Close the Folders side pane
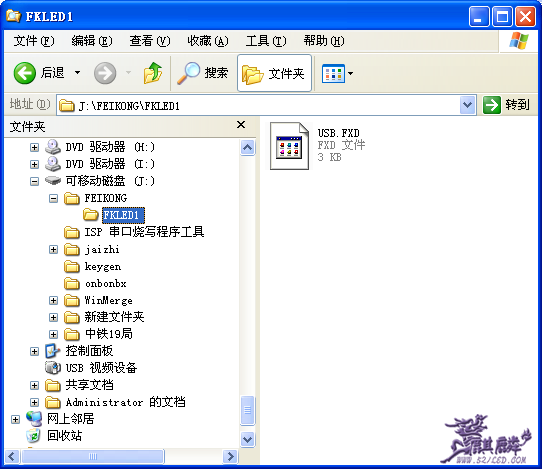 [241, 125]
